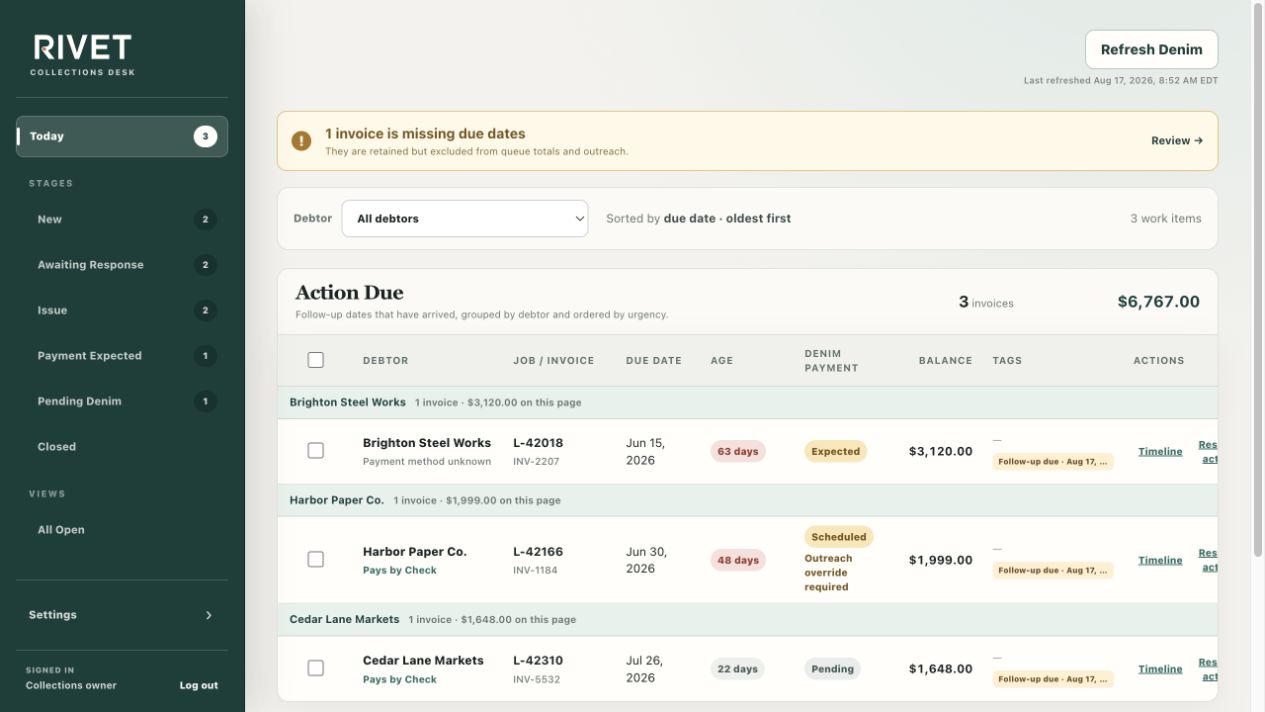1265x712 pixels.
Task: Click the Pending payment badge
Action: click(x=832, y=669)
